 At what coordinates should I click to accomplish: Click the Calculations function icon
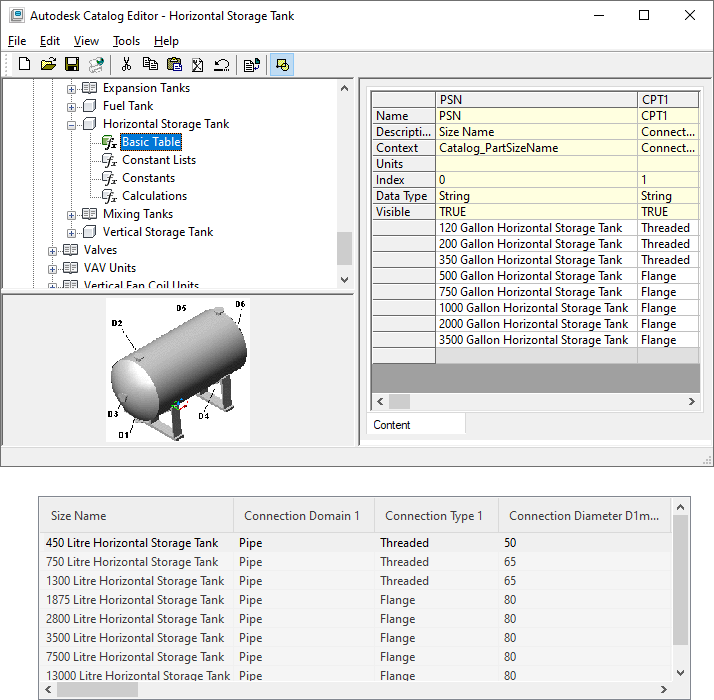pos(109,196)
